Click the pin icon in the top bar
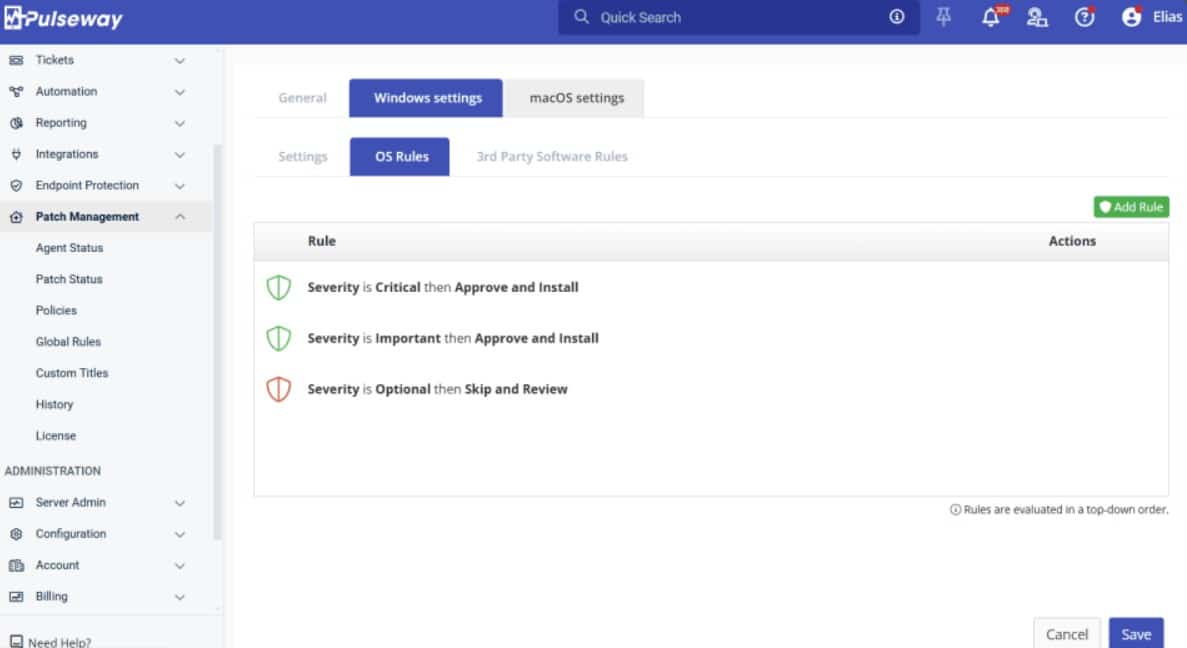The height and width of the screenshot is (648, 1187). click(943, 17)
